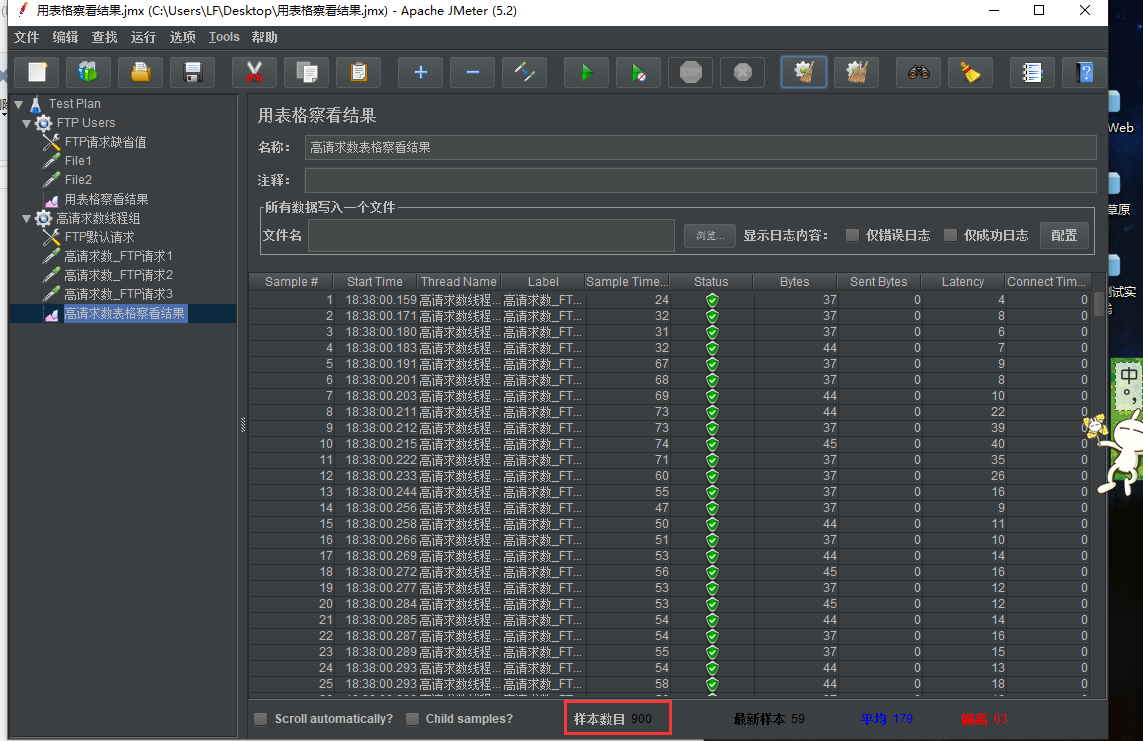Open the 文件 menu

coord(26,37)
